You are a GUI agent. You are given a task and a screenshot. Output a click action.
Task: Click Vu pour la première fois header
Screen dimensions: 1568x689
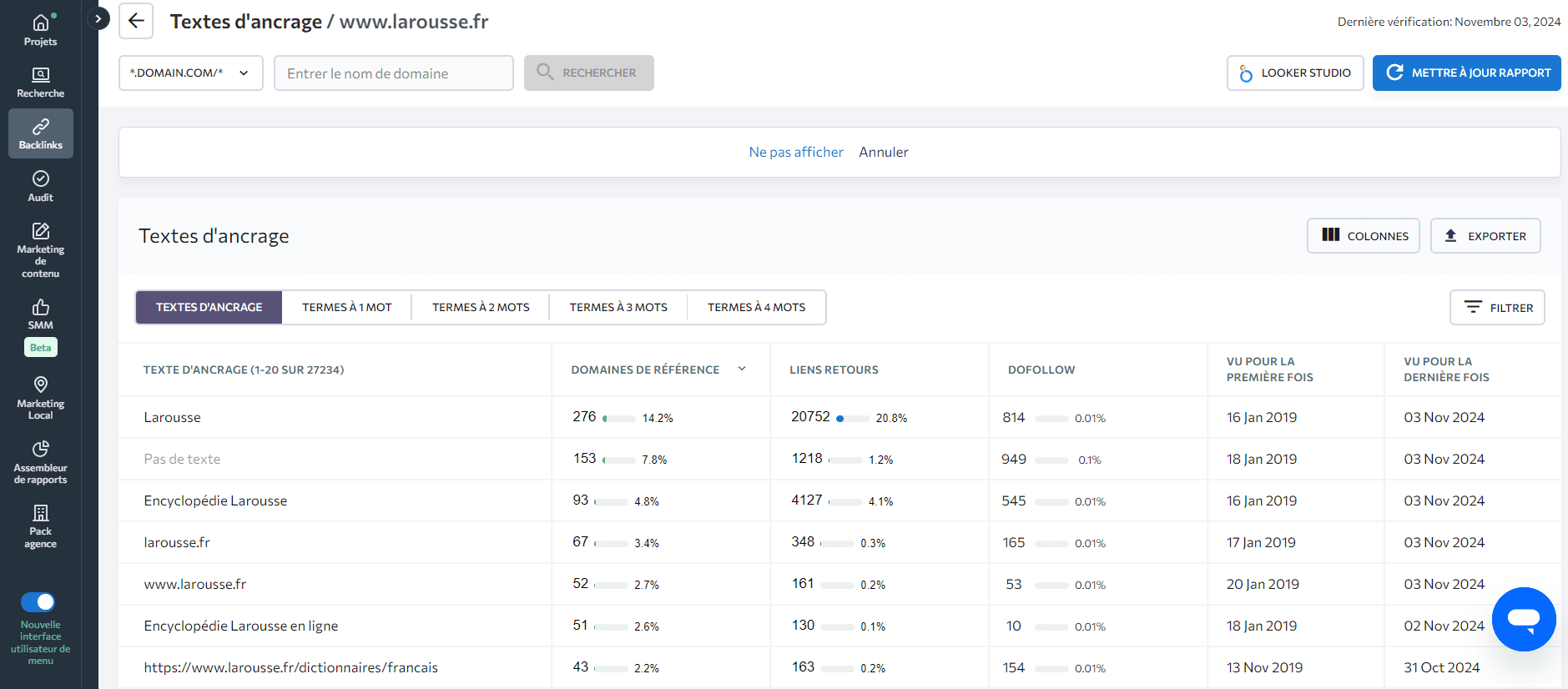[1269, 369]
